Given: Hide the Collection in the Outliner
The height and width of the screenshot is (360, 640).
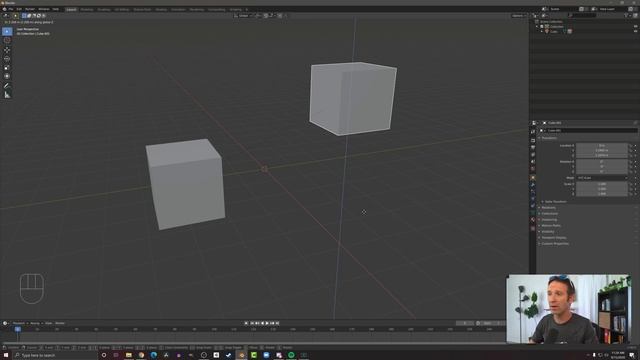Looking at the screenshot, I should pos(636,27).
